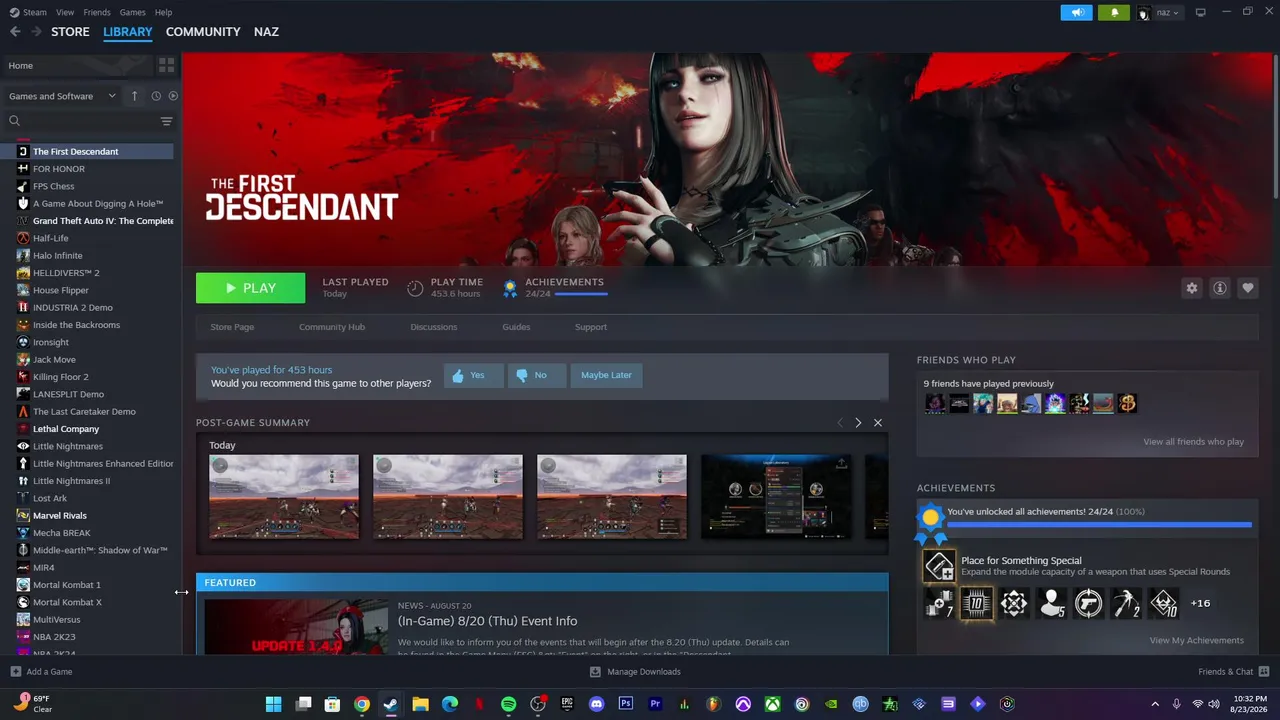Sort the library list with the up-arrow button
Image resolution: width=1280 pixels, height=720 pixels.
pos(135,96)
